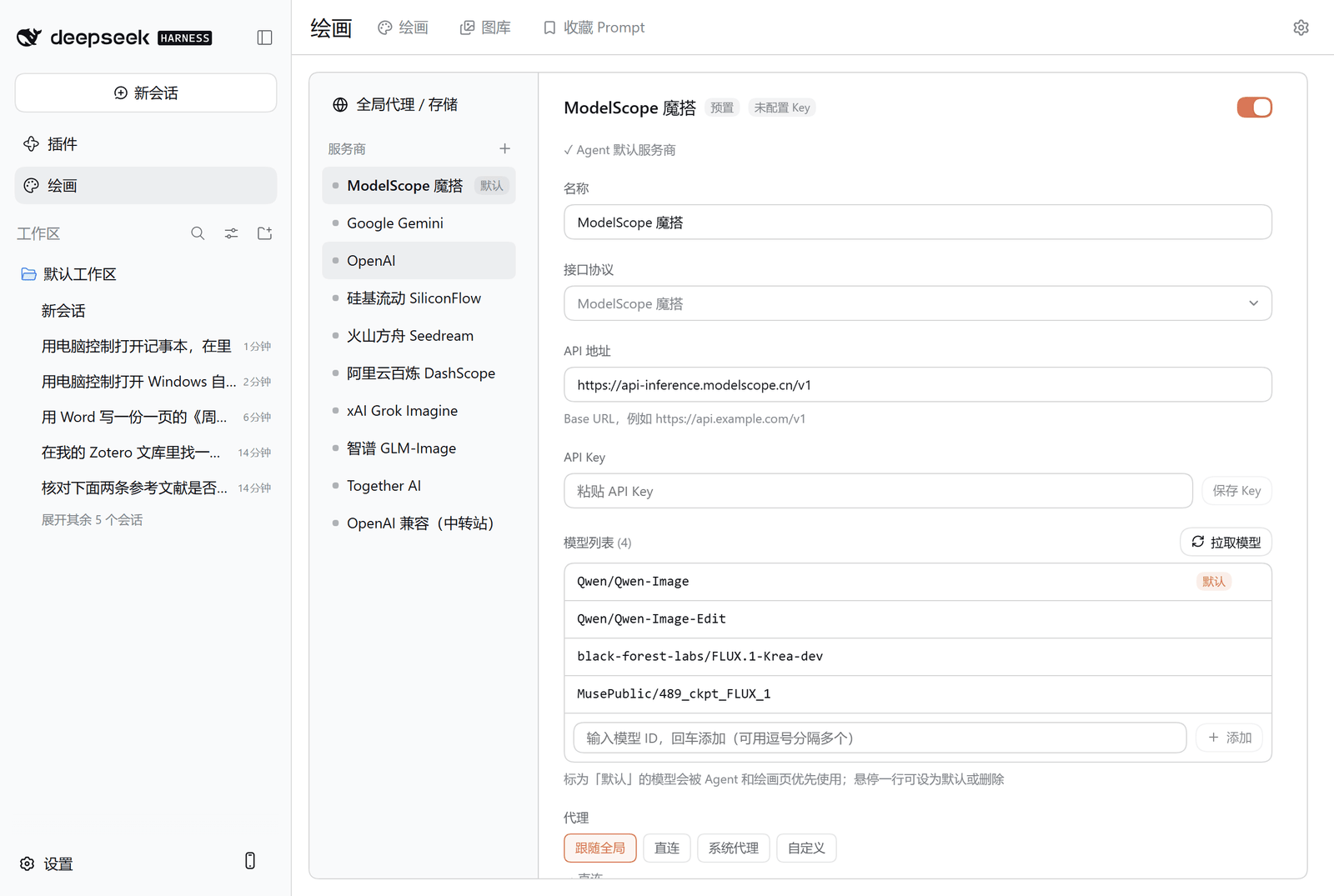1334x896 pixels.
Task: Click the 新会话 button
Action: coord(146,93)
